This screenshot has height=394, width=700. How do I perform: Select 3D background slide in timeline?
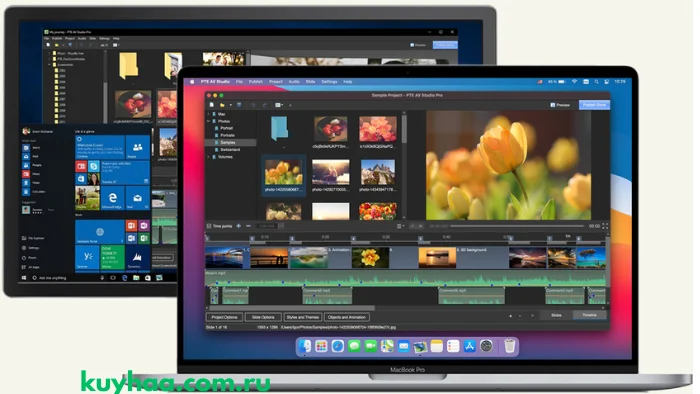(x=438, y=257)
